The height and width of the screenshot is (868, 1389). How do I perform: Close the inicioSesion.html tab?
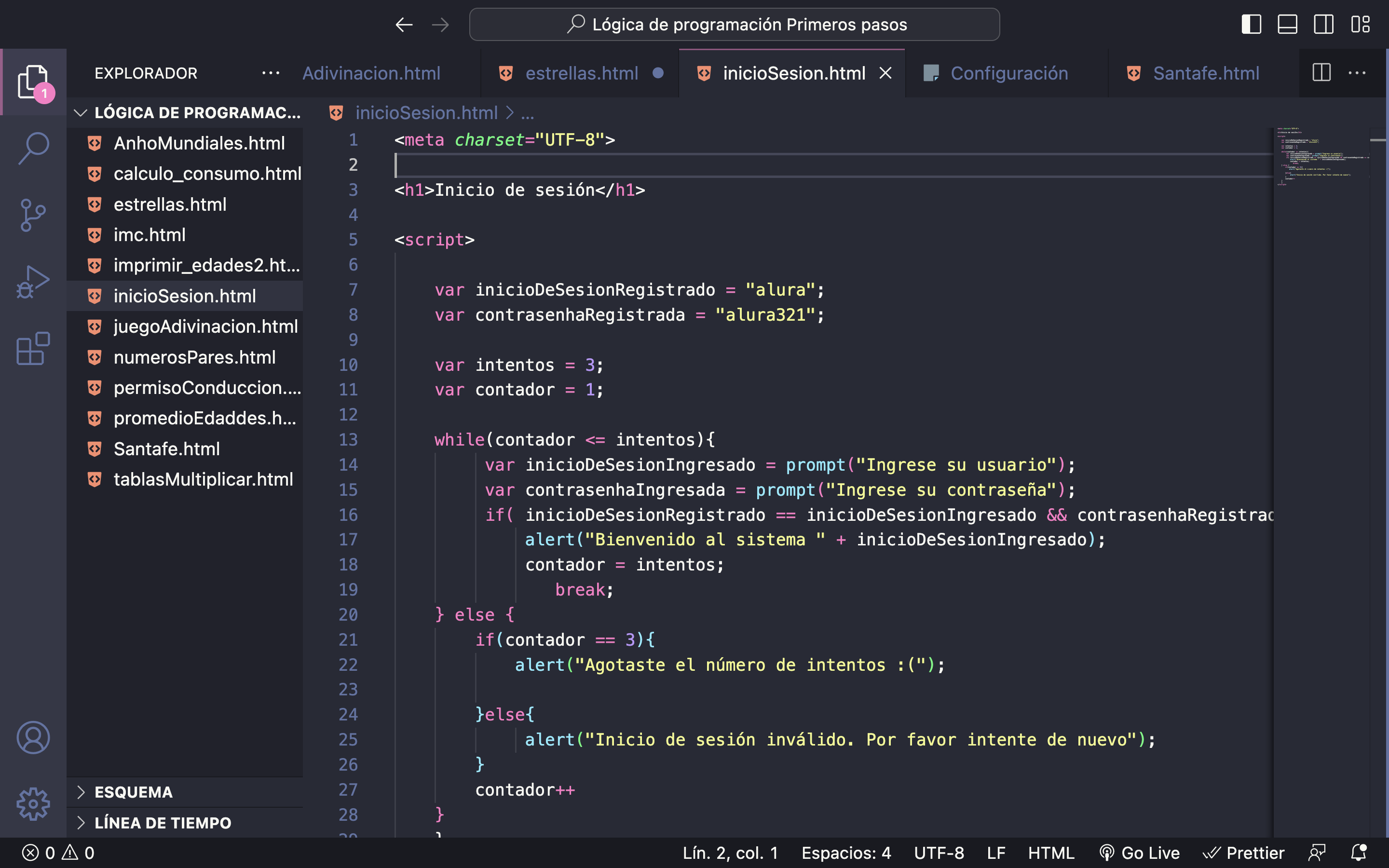[x=885, y=73]
